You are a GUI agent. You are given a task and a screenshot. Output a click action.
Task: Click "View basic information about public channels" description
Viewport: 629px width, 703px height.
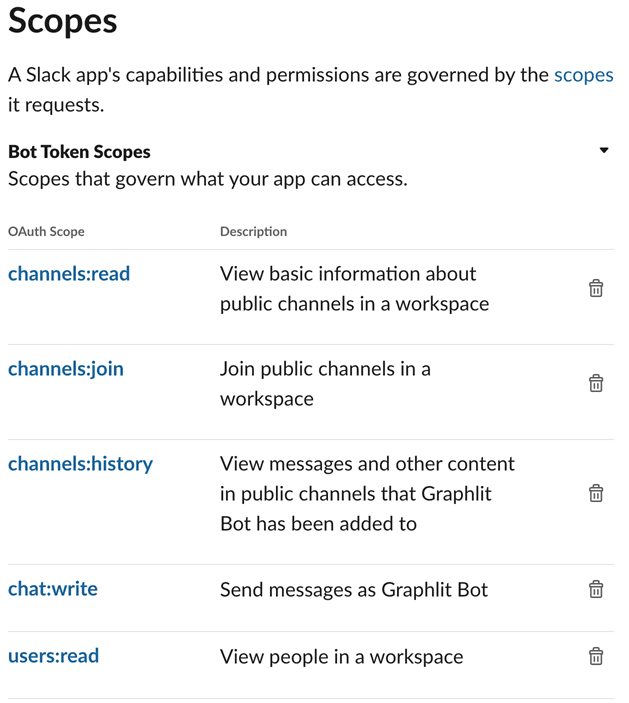click(x=354, y=288)
